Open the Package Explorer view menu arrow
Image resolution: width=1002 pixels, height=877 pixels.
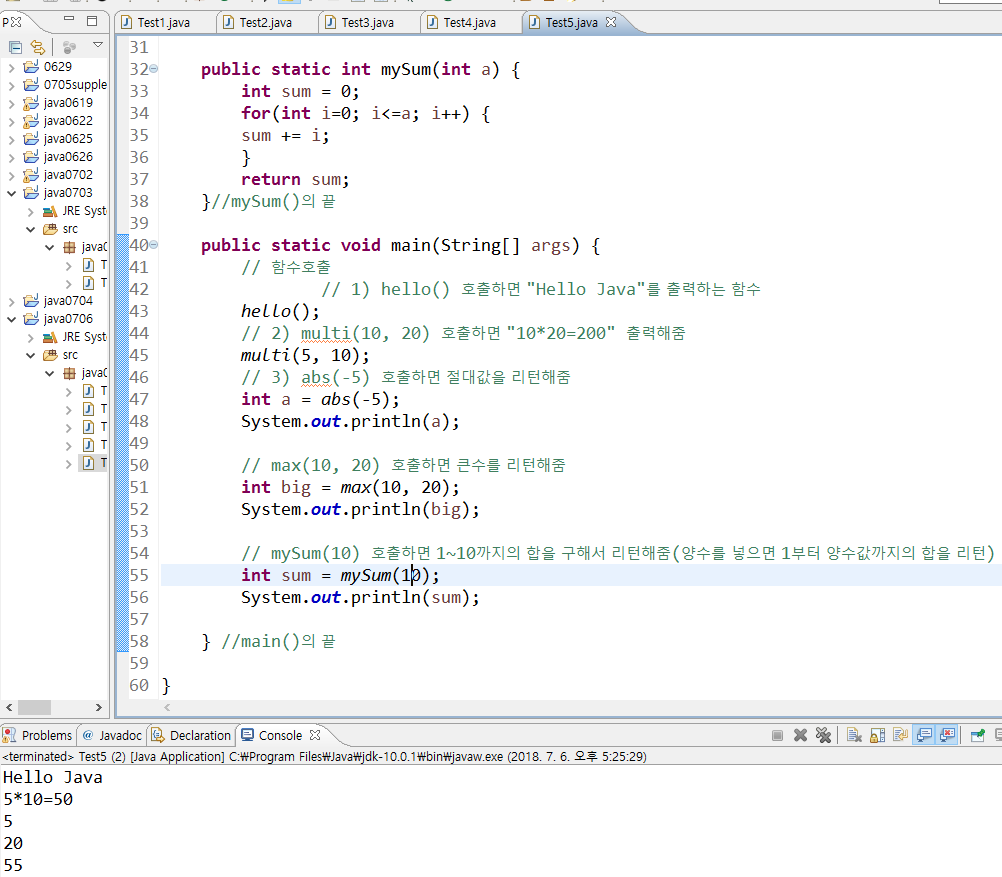[x=98, y=45]
